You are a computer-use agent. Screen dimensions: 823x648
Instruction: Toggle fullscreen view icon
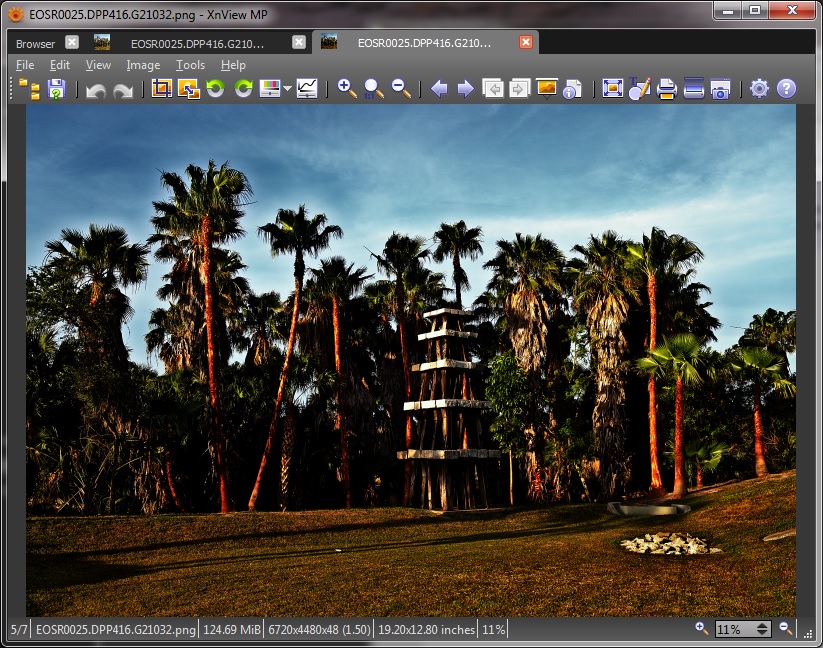pyautogui.click(x=612, y=89)
